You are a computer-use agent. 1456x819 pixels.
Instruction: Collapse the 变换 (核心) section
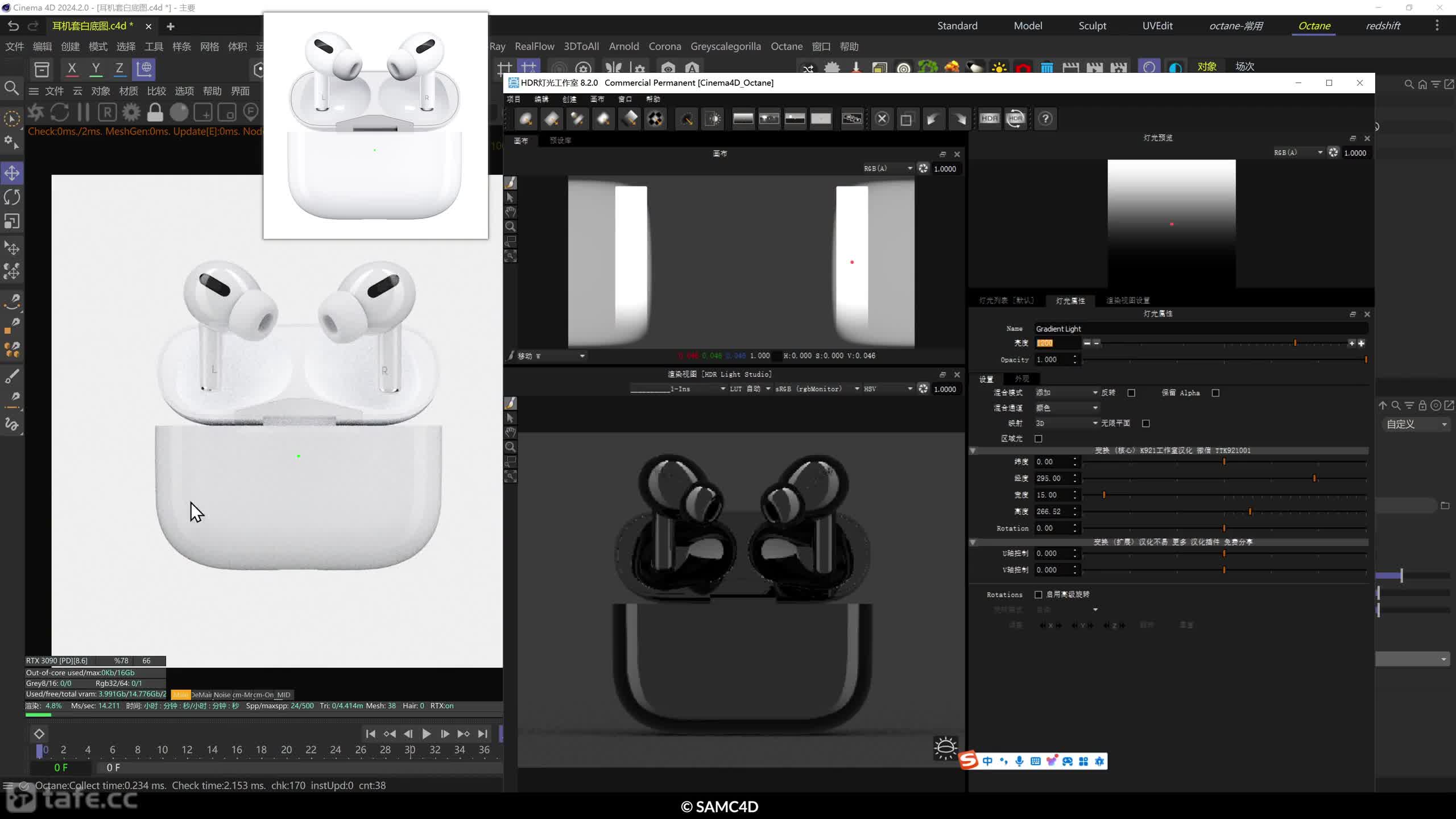(x=973, y=450)
